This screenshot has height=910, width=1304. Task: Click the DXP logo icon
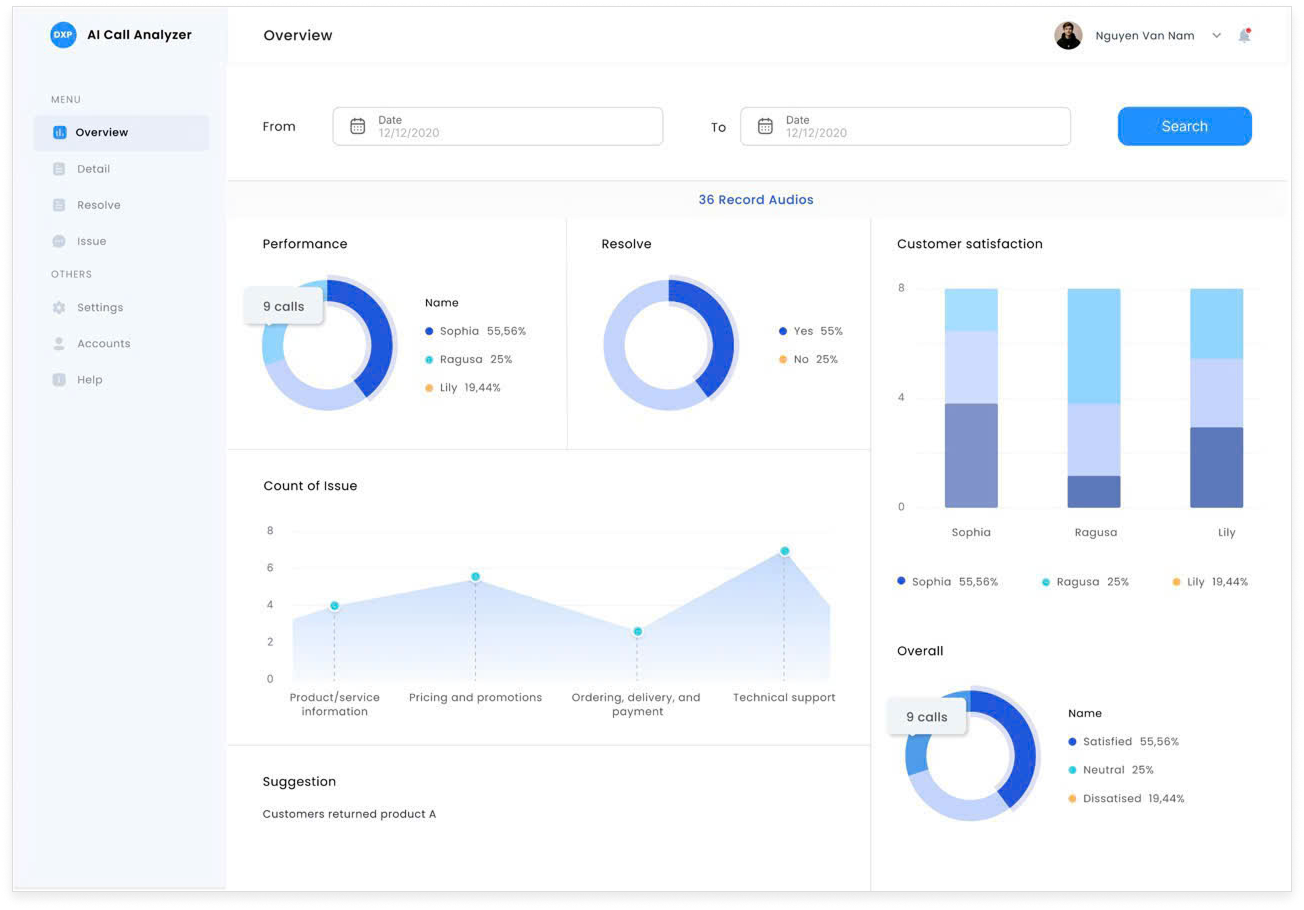63,35
